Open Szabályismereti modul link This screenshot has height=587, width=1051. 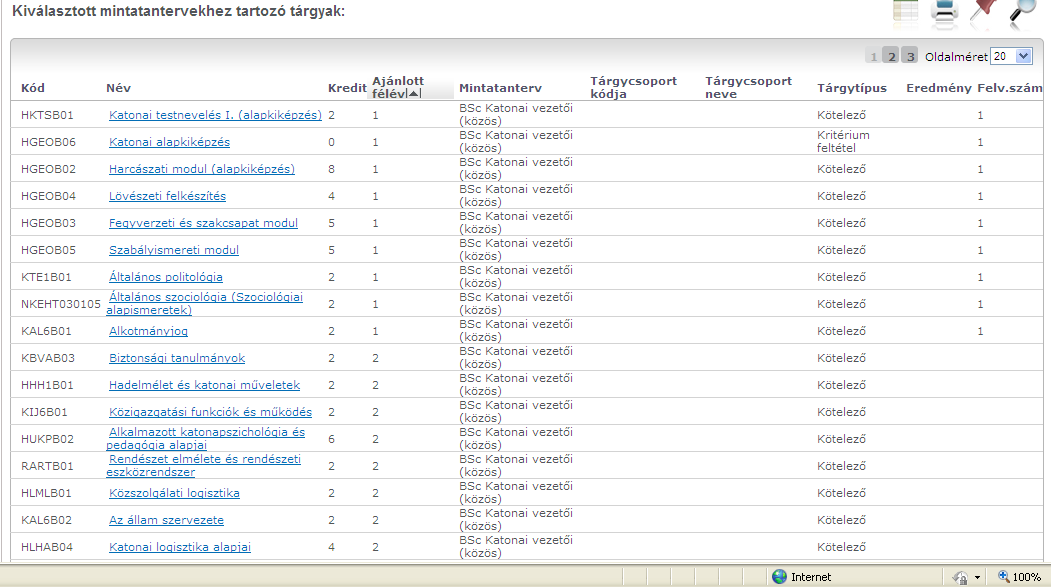174,250
